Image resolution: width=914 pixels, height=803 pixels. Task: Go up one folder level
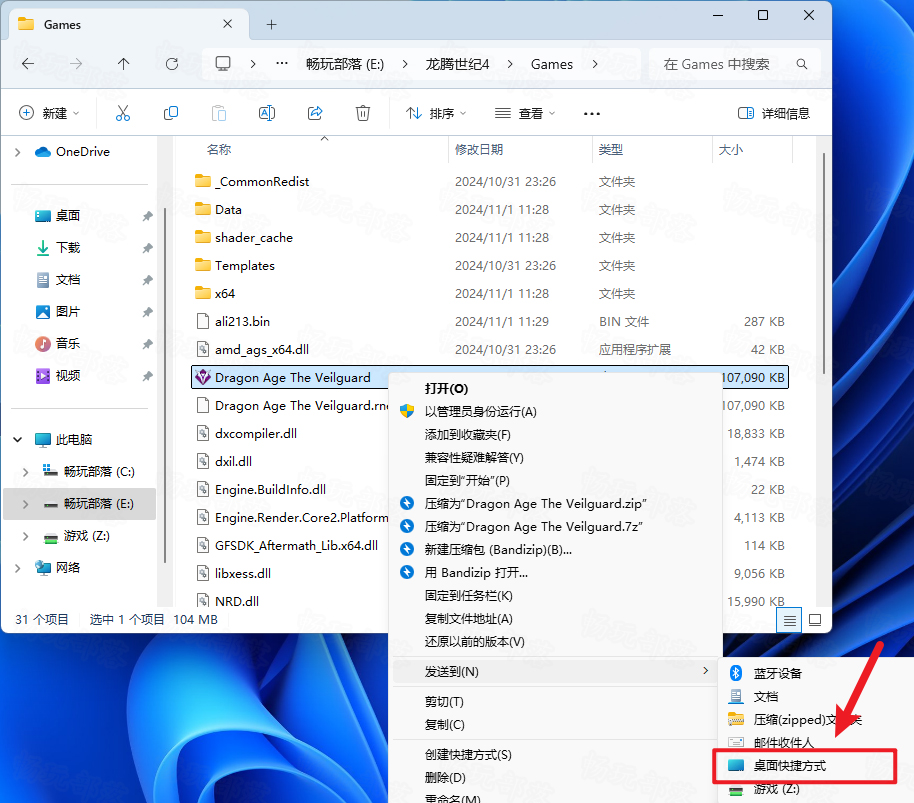tap(124, 64)
